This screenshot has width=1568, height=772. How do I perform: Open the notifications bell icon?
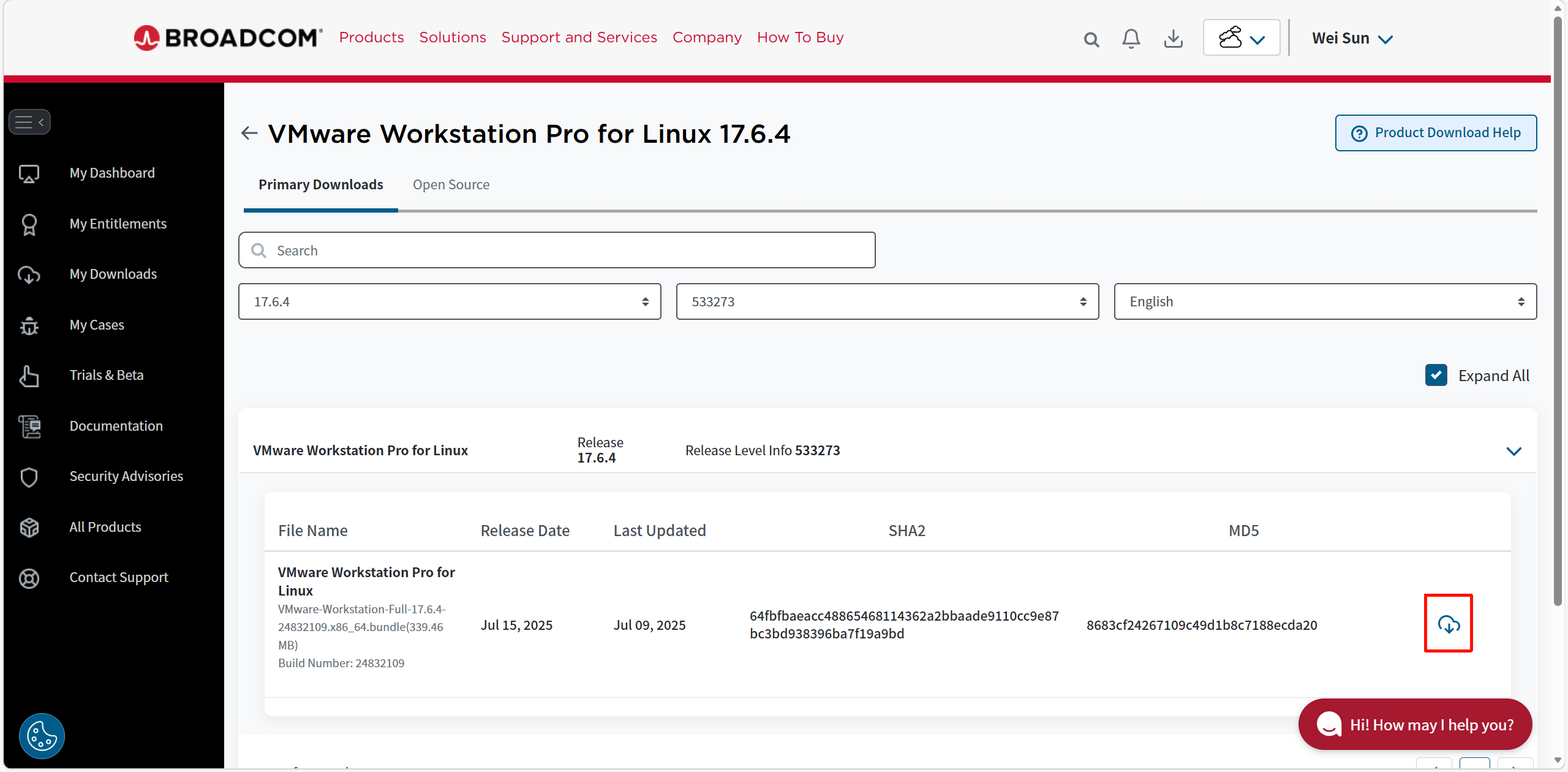point(1131,39)
